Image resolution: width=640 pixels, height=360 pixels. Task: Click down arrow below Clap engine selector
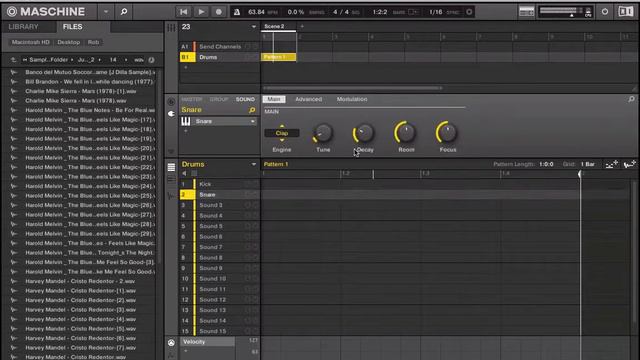[282, 140]
